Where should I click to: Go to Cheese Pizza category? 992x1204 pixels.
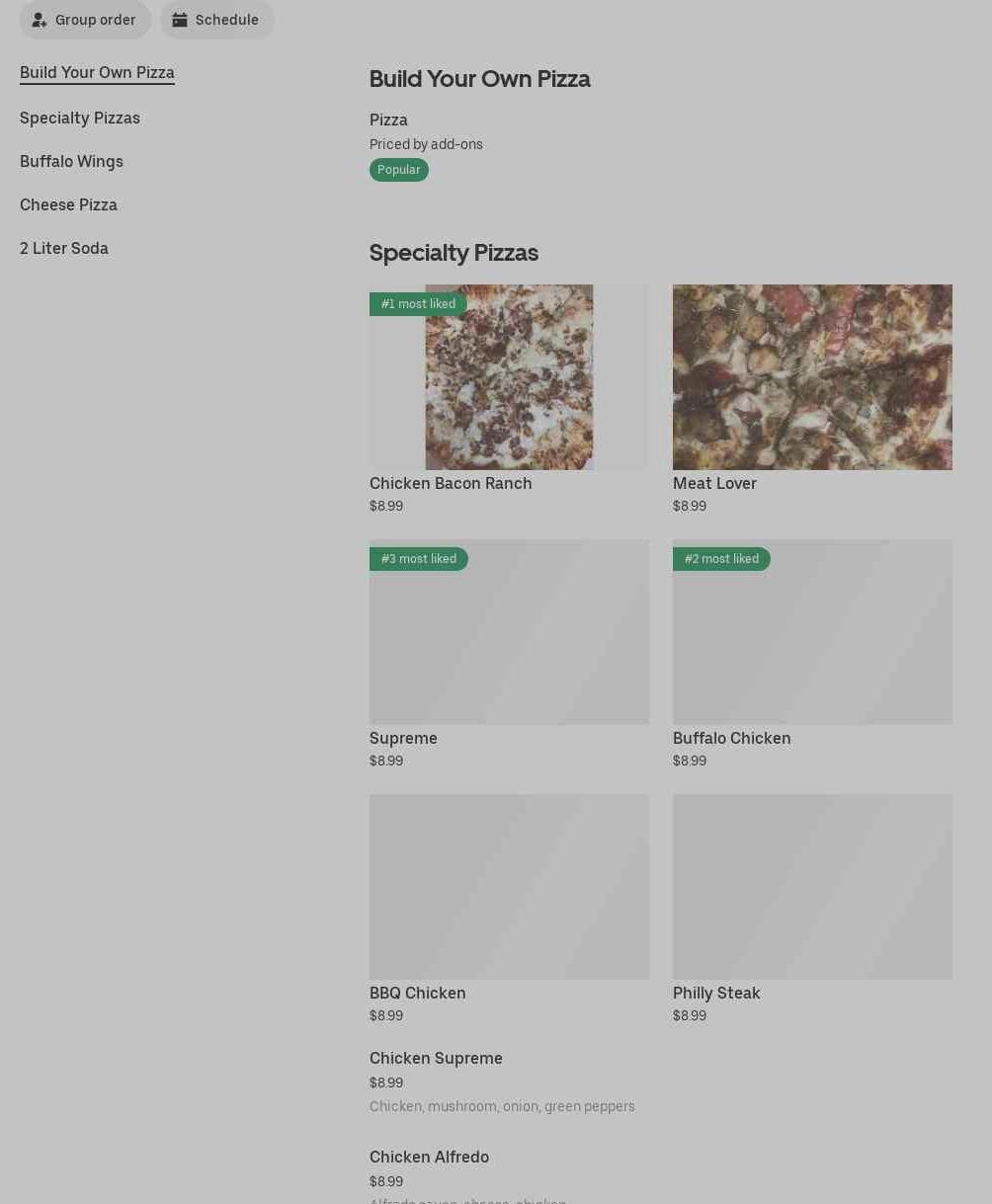68,204
